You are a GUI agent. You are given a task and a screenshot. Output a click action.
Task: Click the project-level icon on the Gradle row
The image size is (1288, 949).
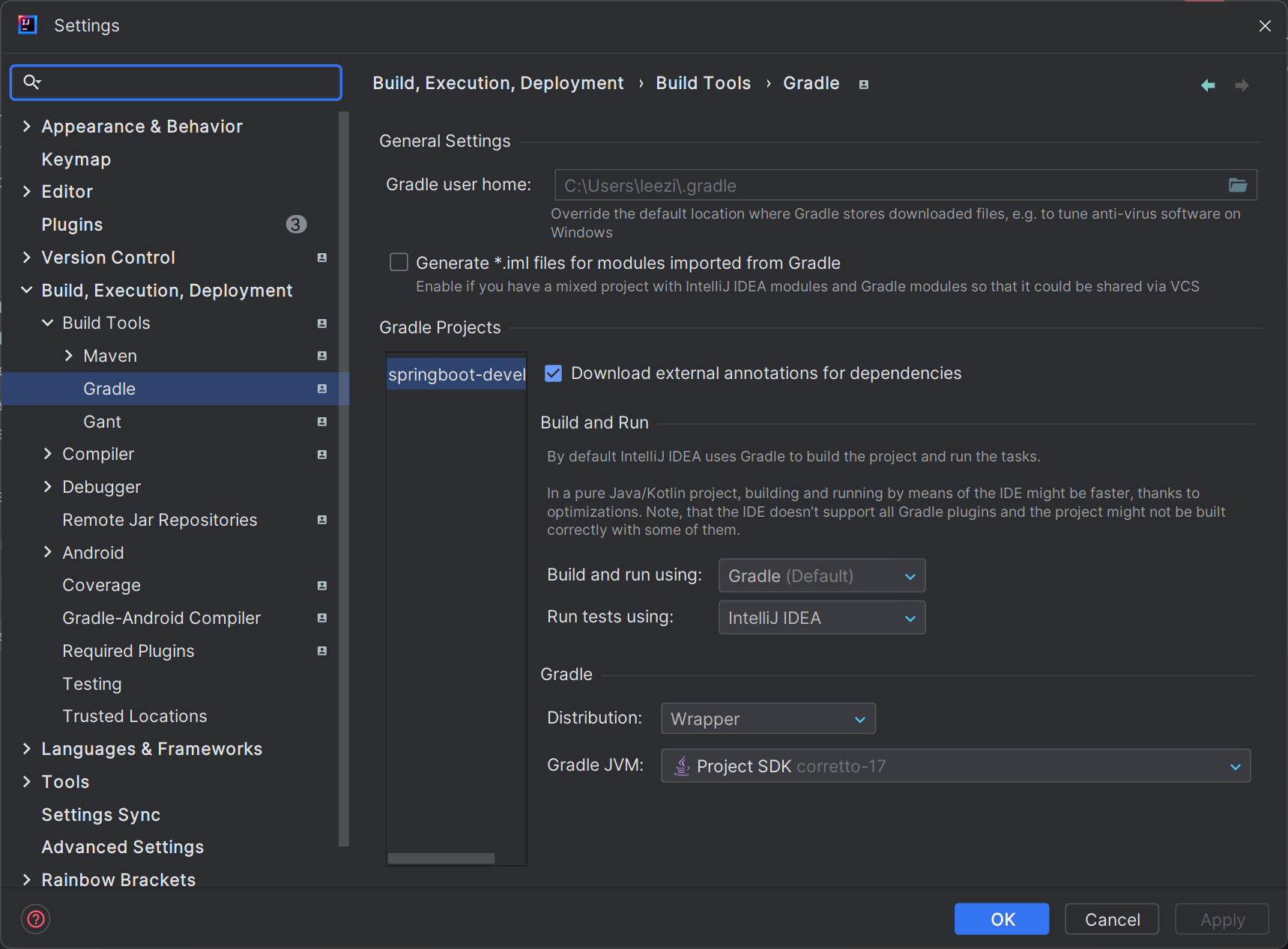pos(322,389)
